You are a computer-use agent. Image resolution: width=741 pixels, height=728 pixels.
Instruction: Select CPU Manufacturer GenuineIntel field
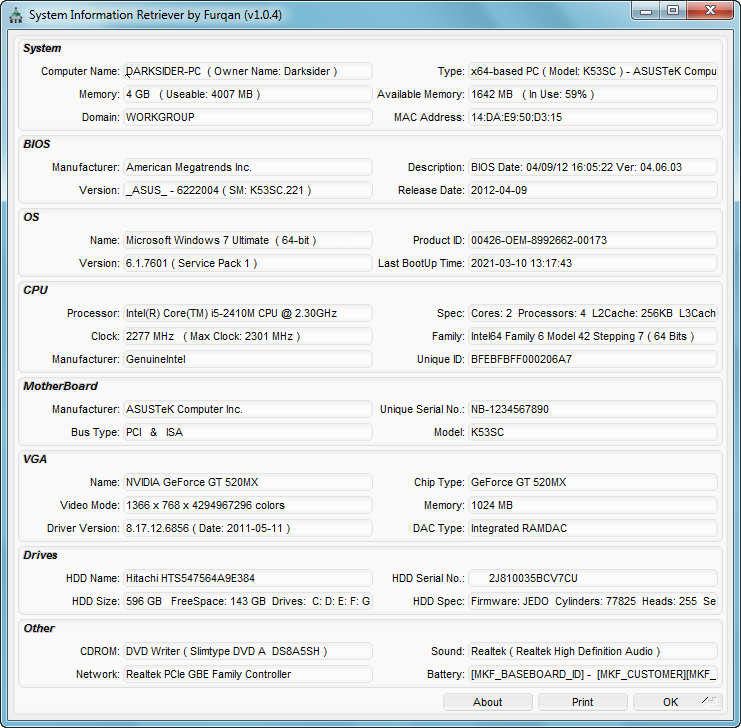(x=248, y=359)
